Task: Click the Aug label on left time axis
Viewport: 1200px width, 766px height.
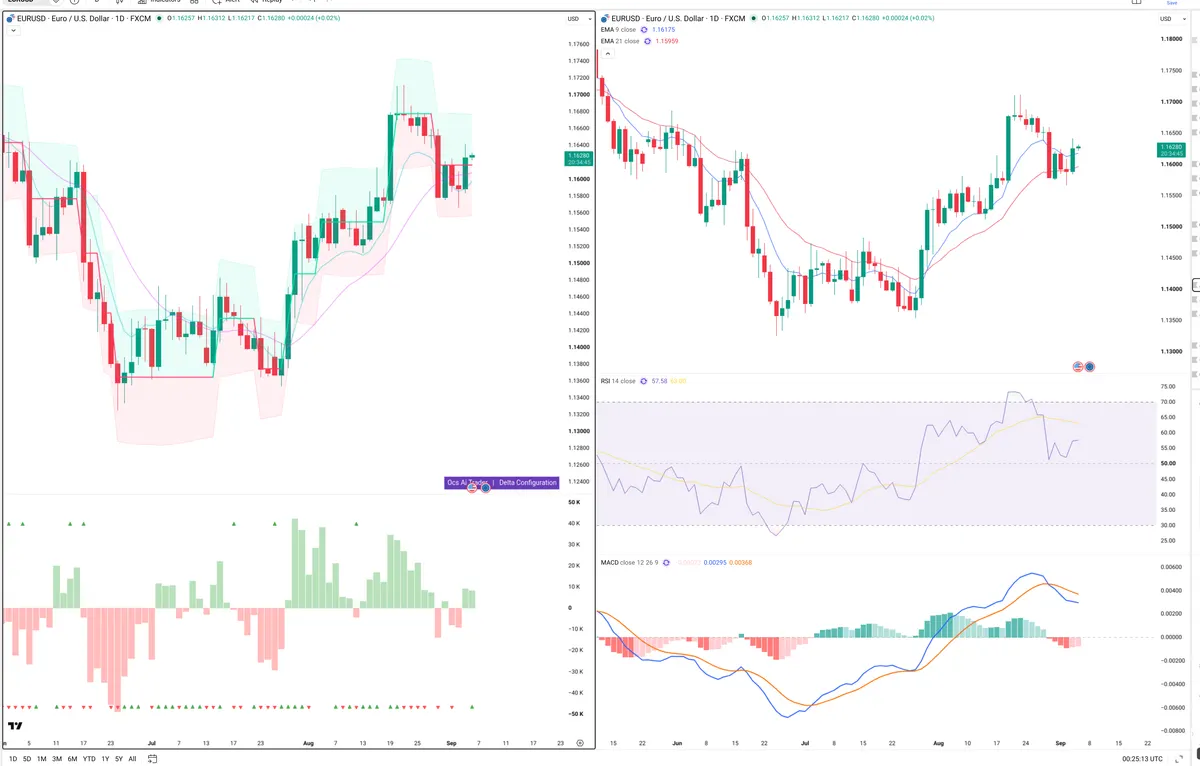Action: (306, 744)
